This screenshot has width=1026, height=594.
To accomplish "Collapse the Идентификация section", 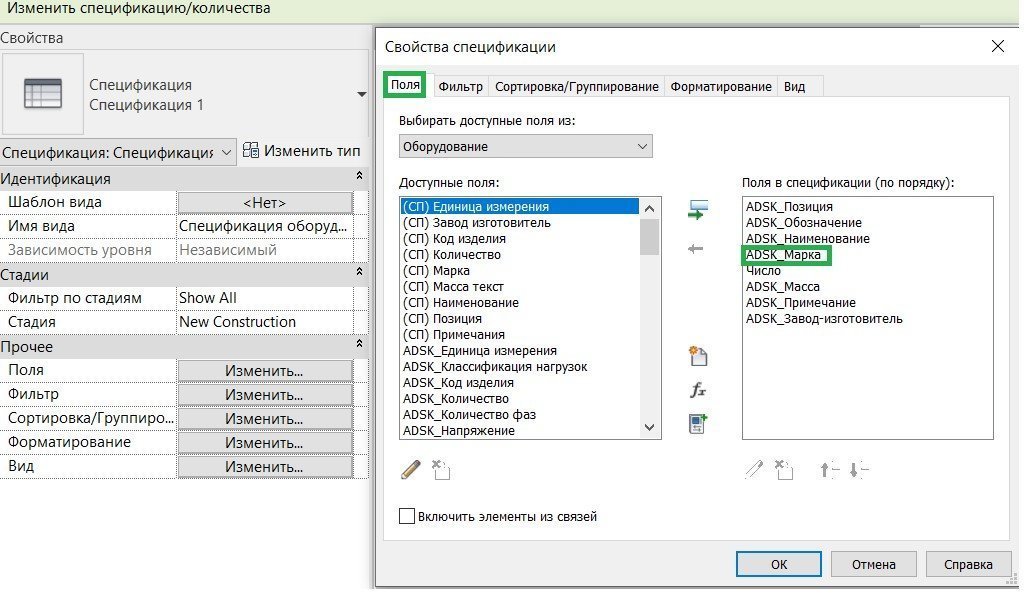I will click(359, 178).
